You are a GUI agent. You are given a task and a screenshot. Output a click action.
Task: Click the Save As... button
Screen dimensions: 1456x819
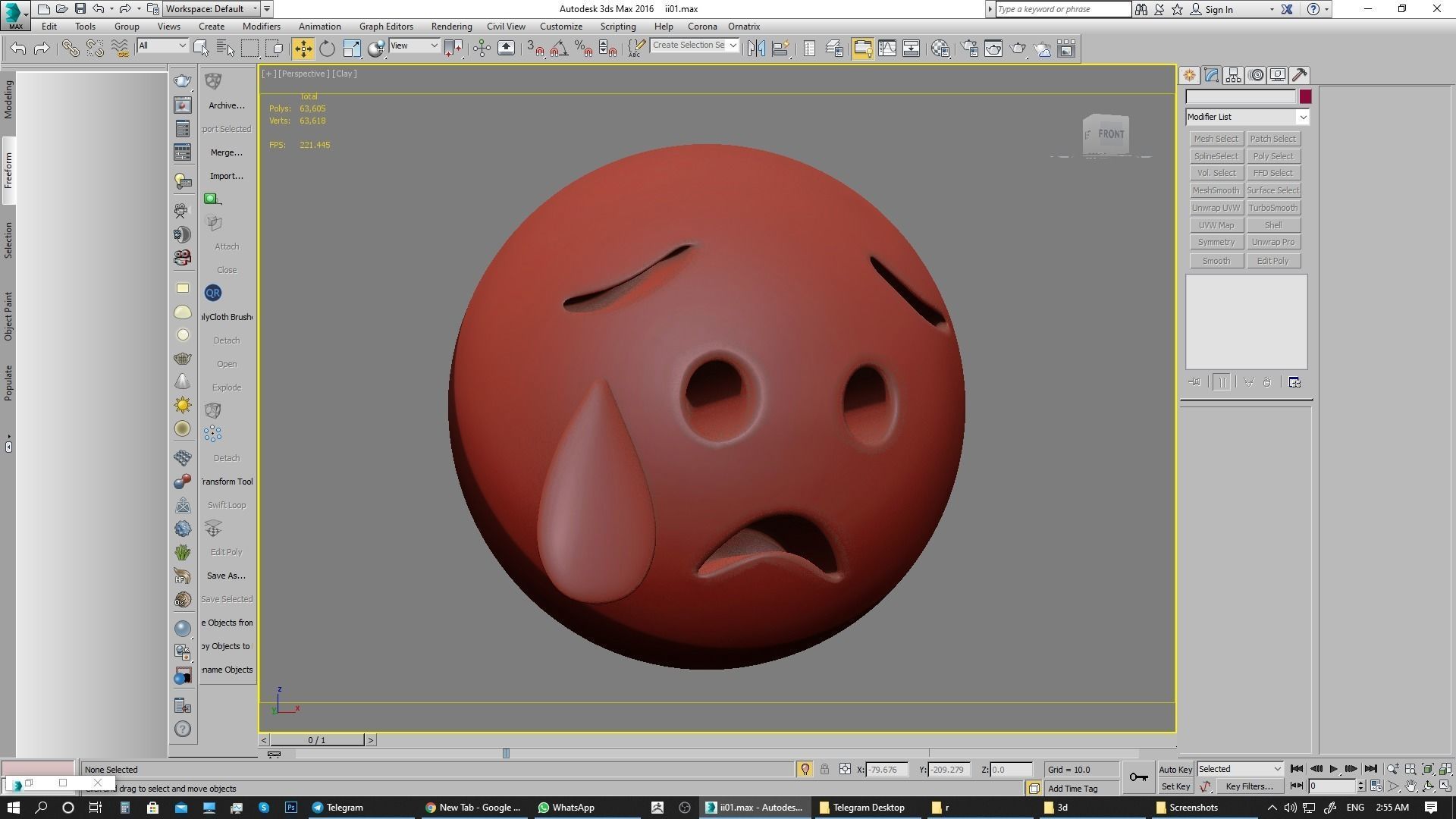point(226,576)
